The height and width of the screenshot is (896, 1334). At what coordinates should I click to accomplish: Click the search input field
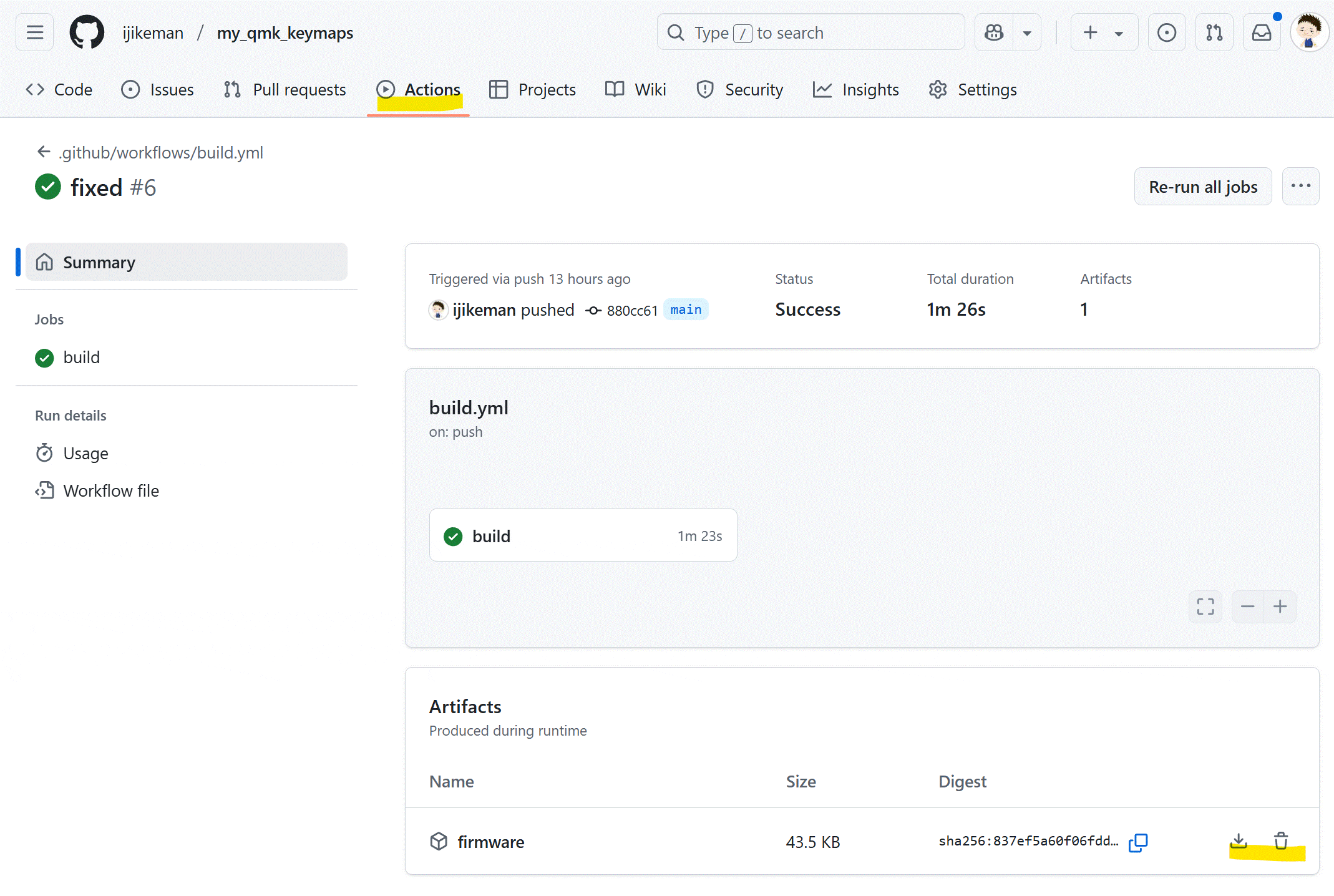click(810, 32)
